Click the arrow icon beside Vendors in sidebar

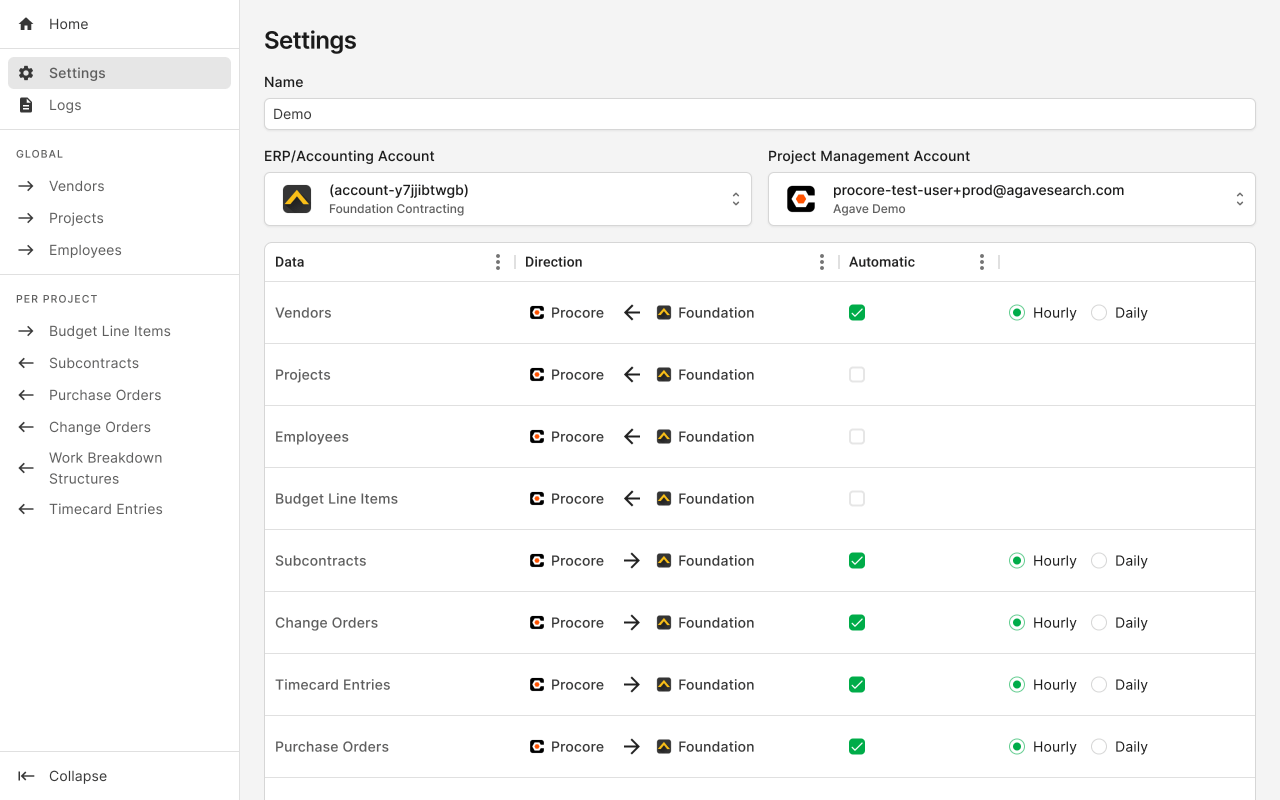[x=26, y=186]
